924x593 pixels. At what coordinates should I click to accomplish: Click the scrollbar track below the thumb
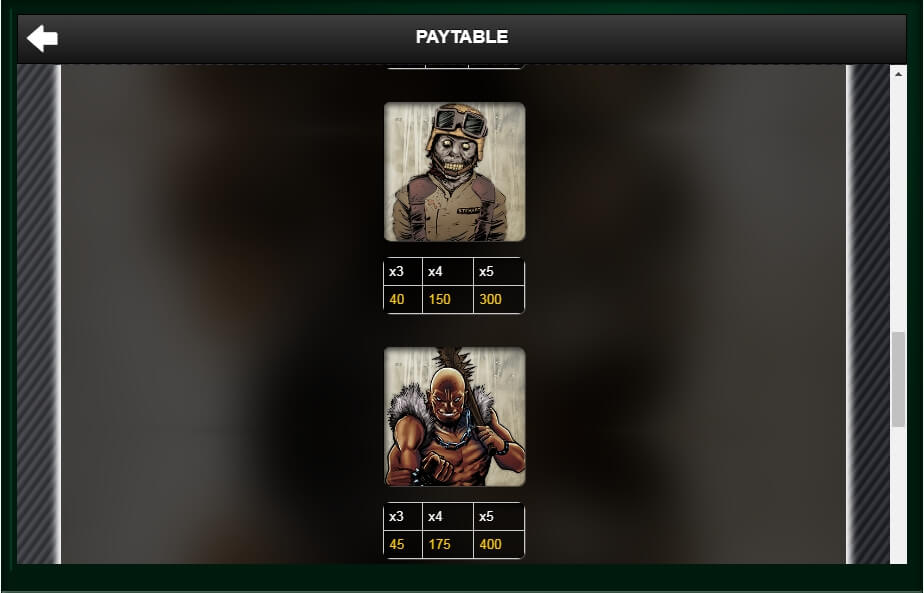(x=898, y=495)
